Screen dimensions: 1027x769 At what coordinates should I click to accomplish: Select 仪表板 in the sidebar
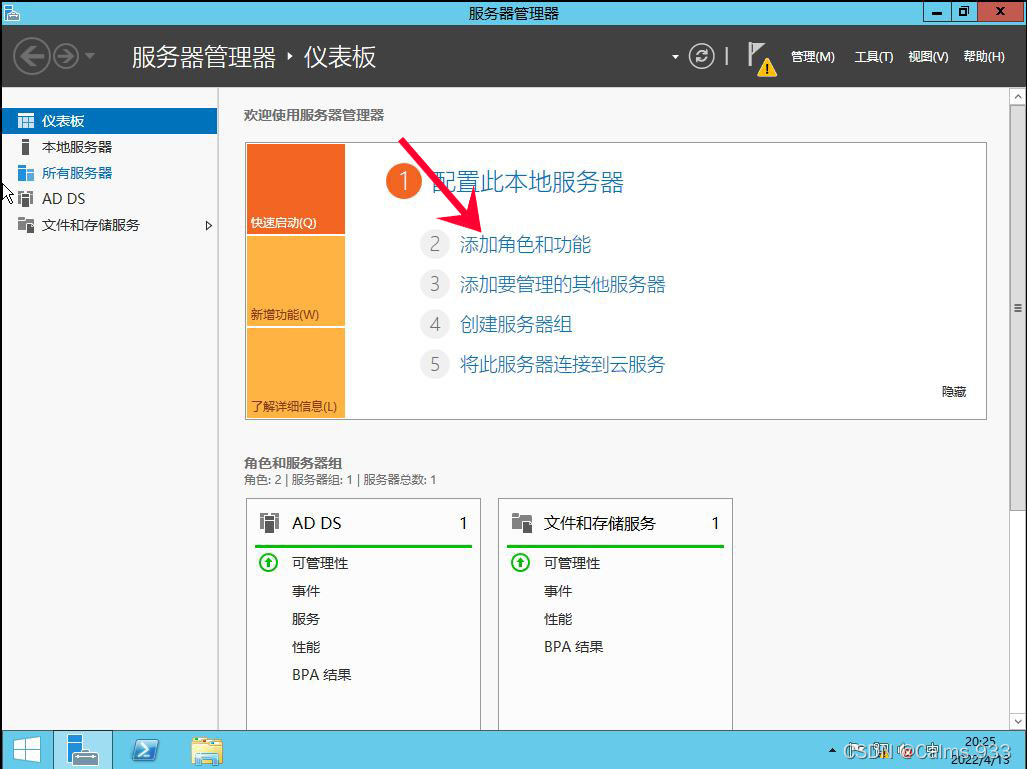point(109,121)
